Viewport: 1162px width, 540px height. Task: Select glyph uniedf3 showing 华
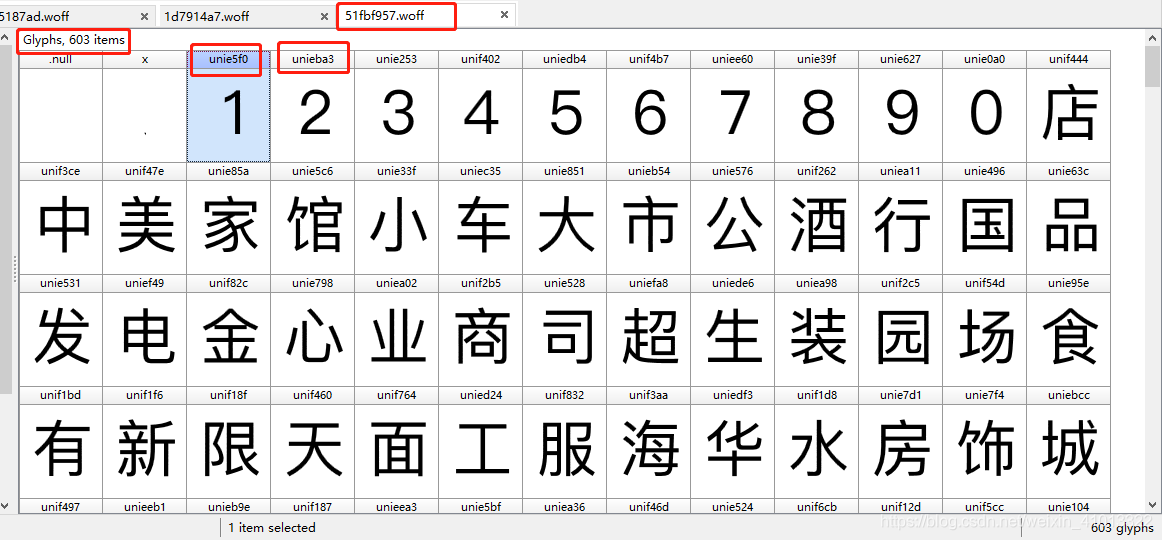[x=733, y=442]
